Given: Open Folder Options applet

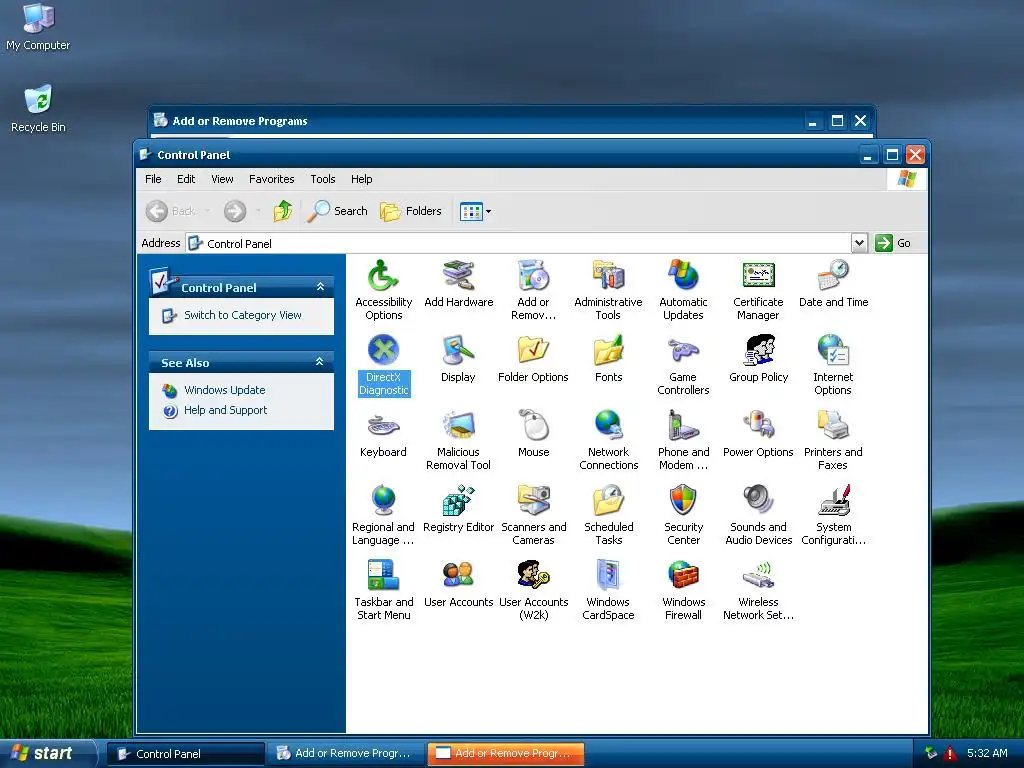Looking at the screenshot, I should pyautogui.click(x=534, y=359).
